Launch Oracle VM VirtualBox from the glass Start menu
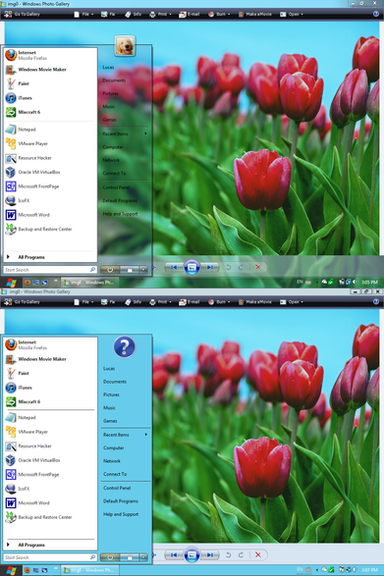 pos(50,172)
